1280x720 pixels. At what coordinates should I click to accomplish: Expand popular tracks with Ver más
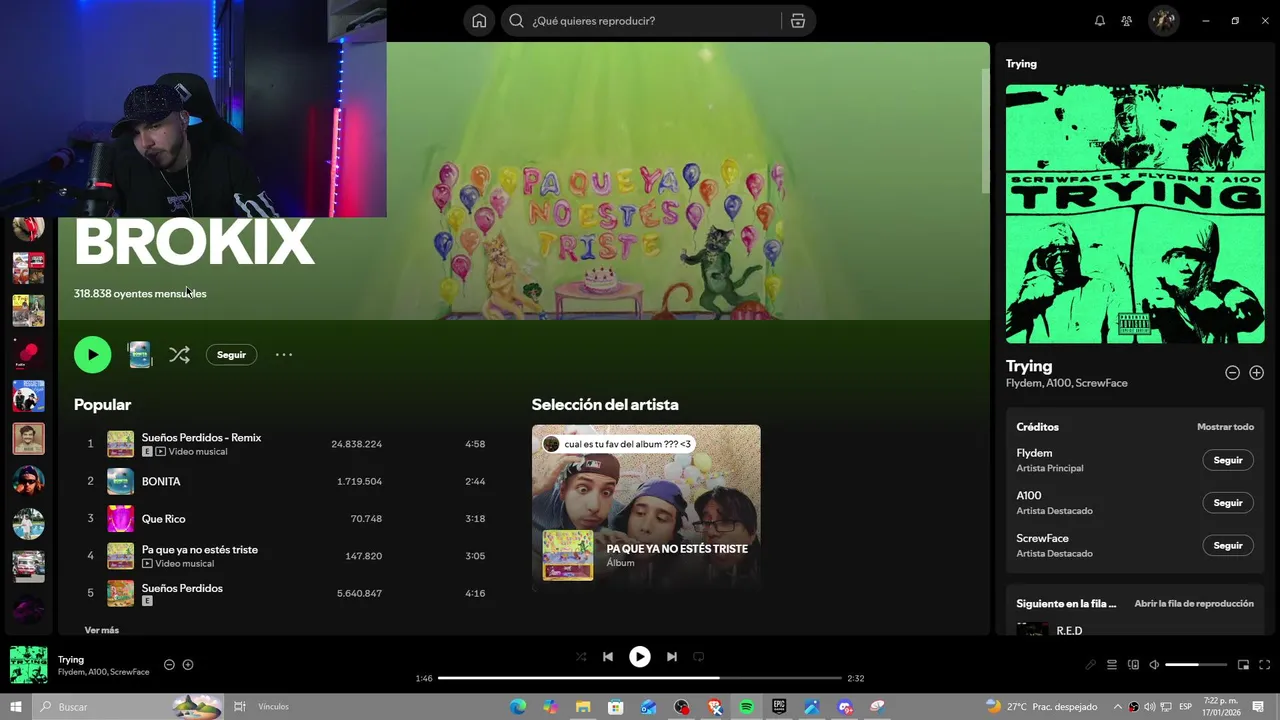pyautogui.click(x=102, y=630)
